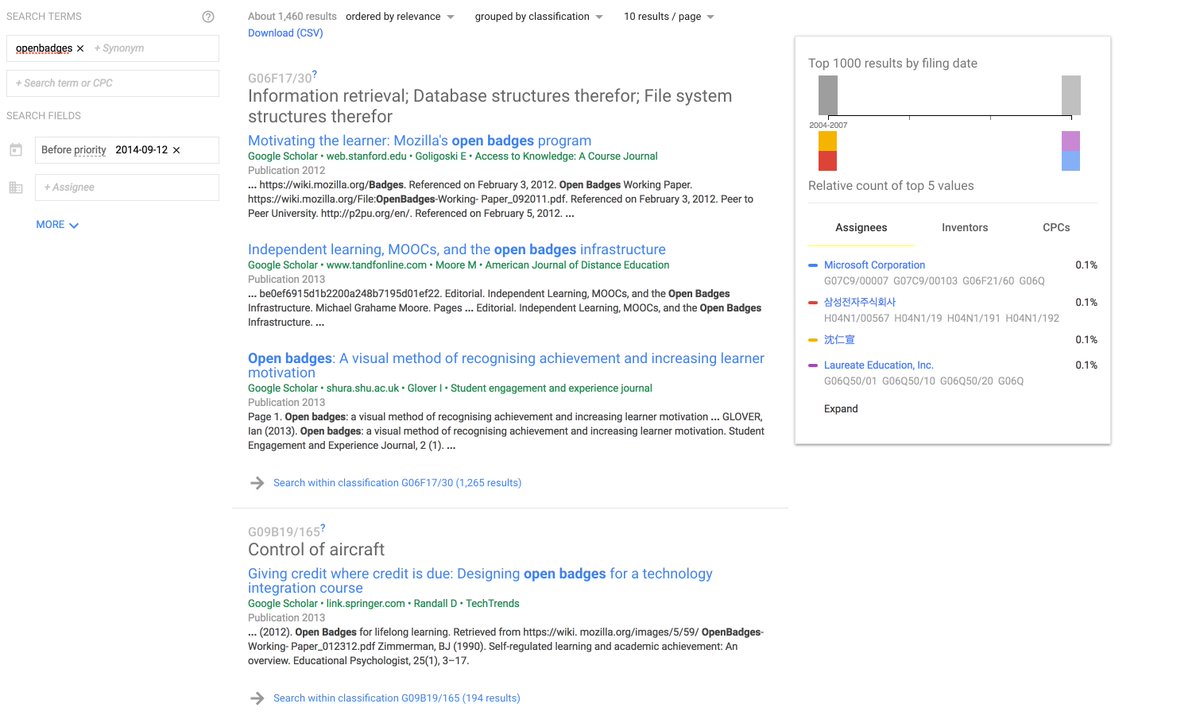Select Microsoft Corporation assignee
Screen dimensions: 1200x723
coord(874,266)
